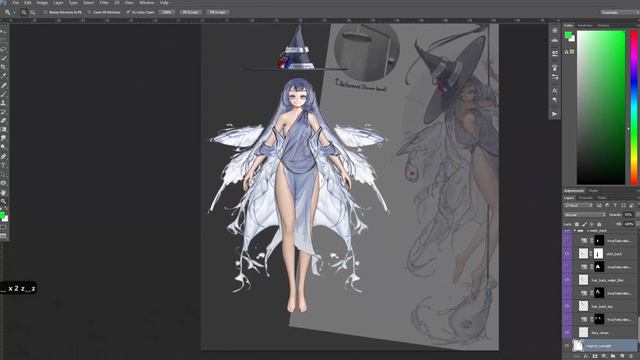Switch to the Channels tab

pyautogui.click(x=586, y=198)
